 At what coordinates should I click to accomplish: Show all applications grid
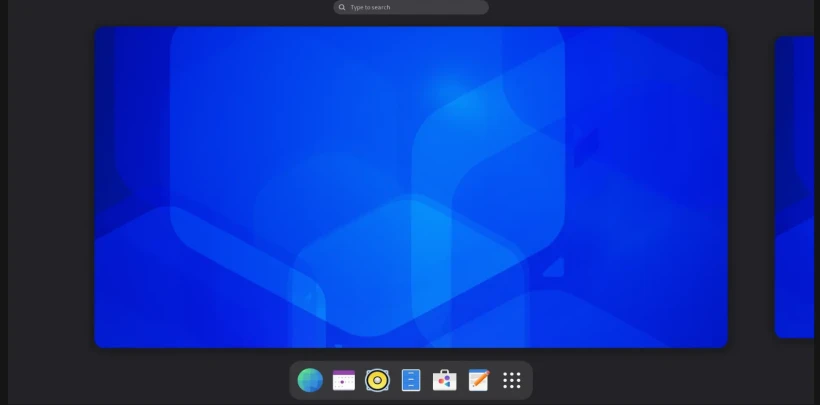pyautogui.click(x=511, y=380)
